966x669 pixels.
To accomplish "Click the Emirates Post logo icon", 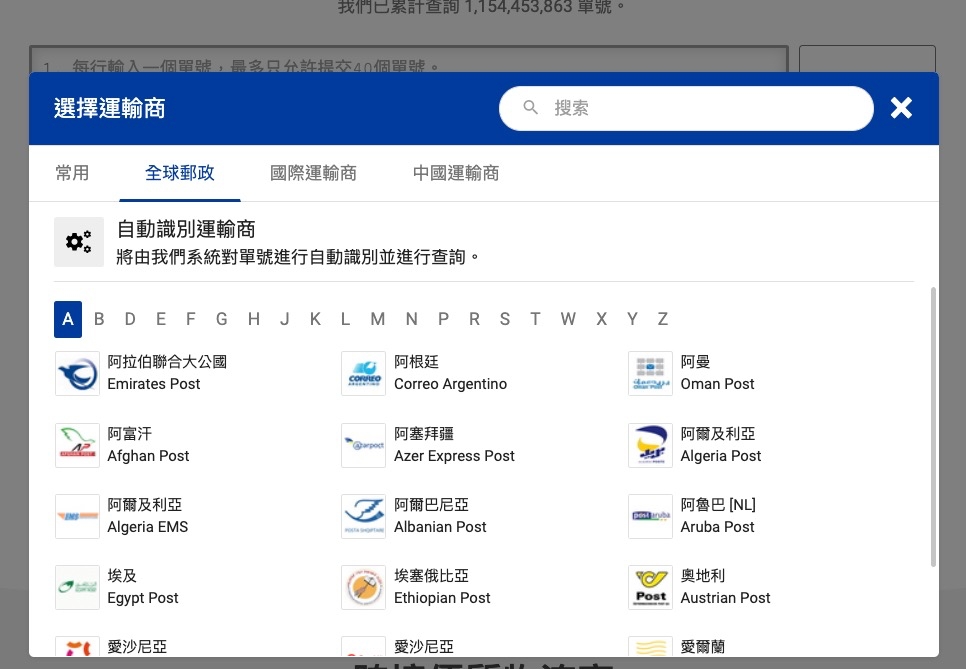I will point(77,374).
